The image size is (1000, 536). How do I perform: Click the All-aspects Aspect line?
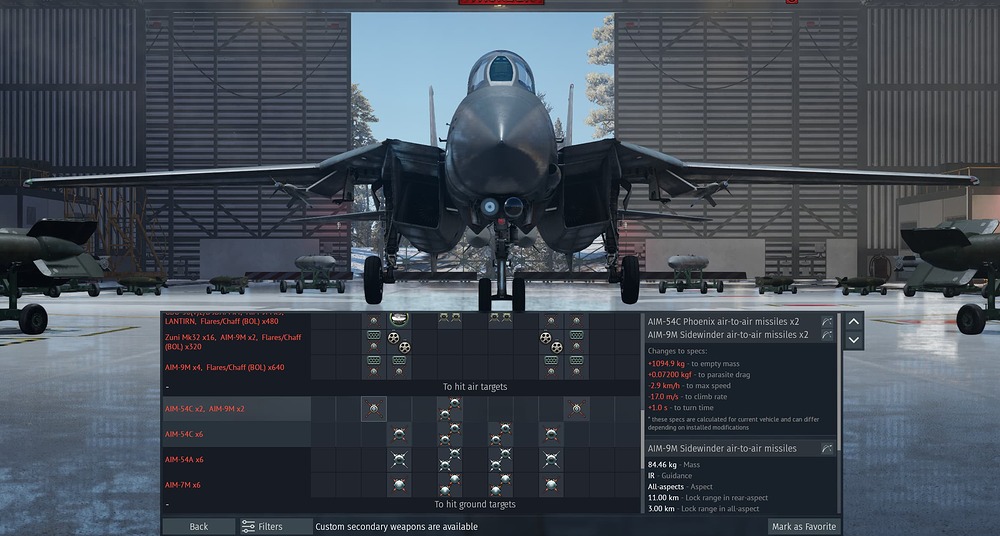[680, 486]
